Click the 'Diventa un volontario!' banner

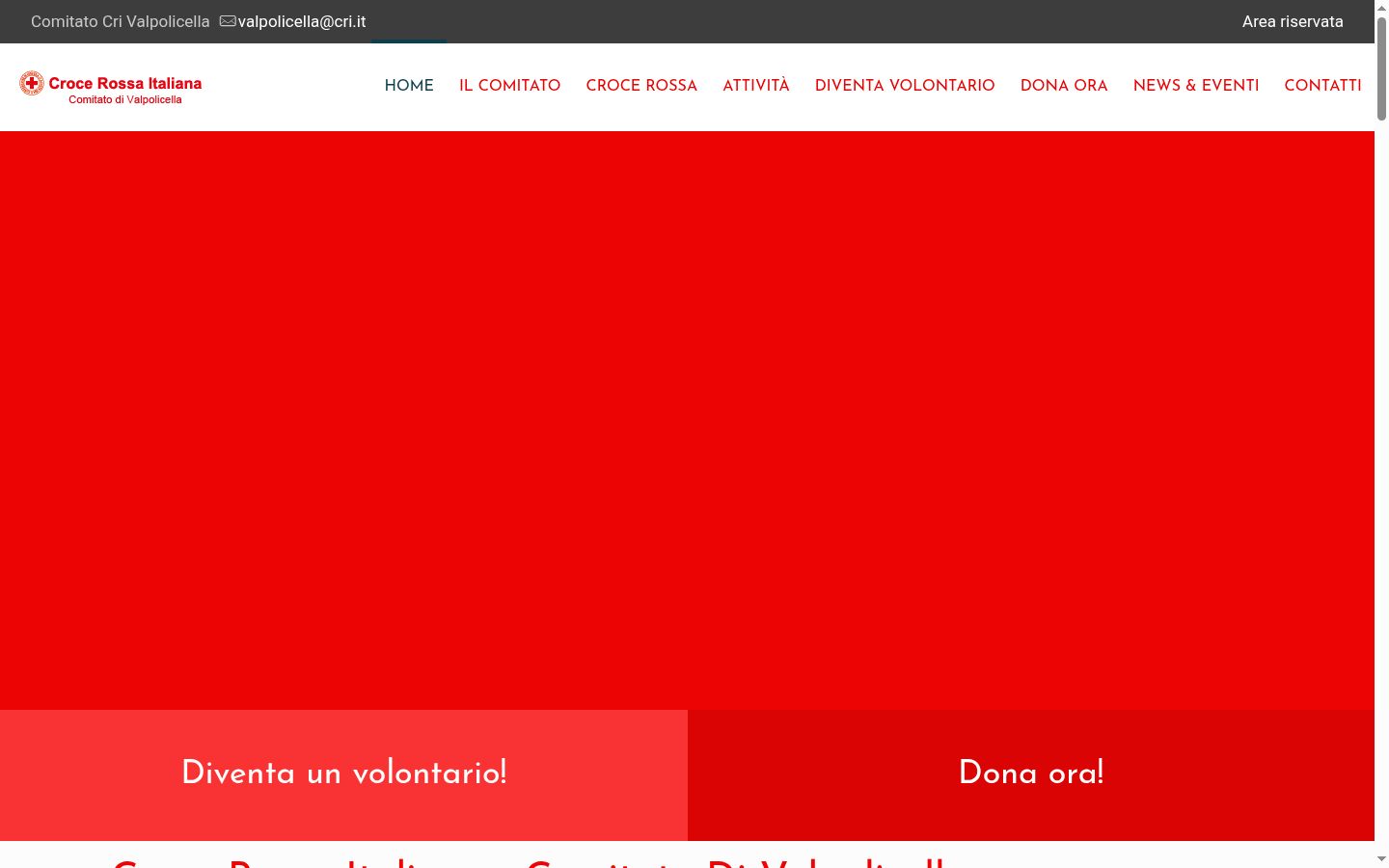(343, 774)
